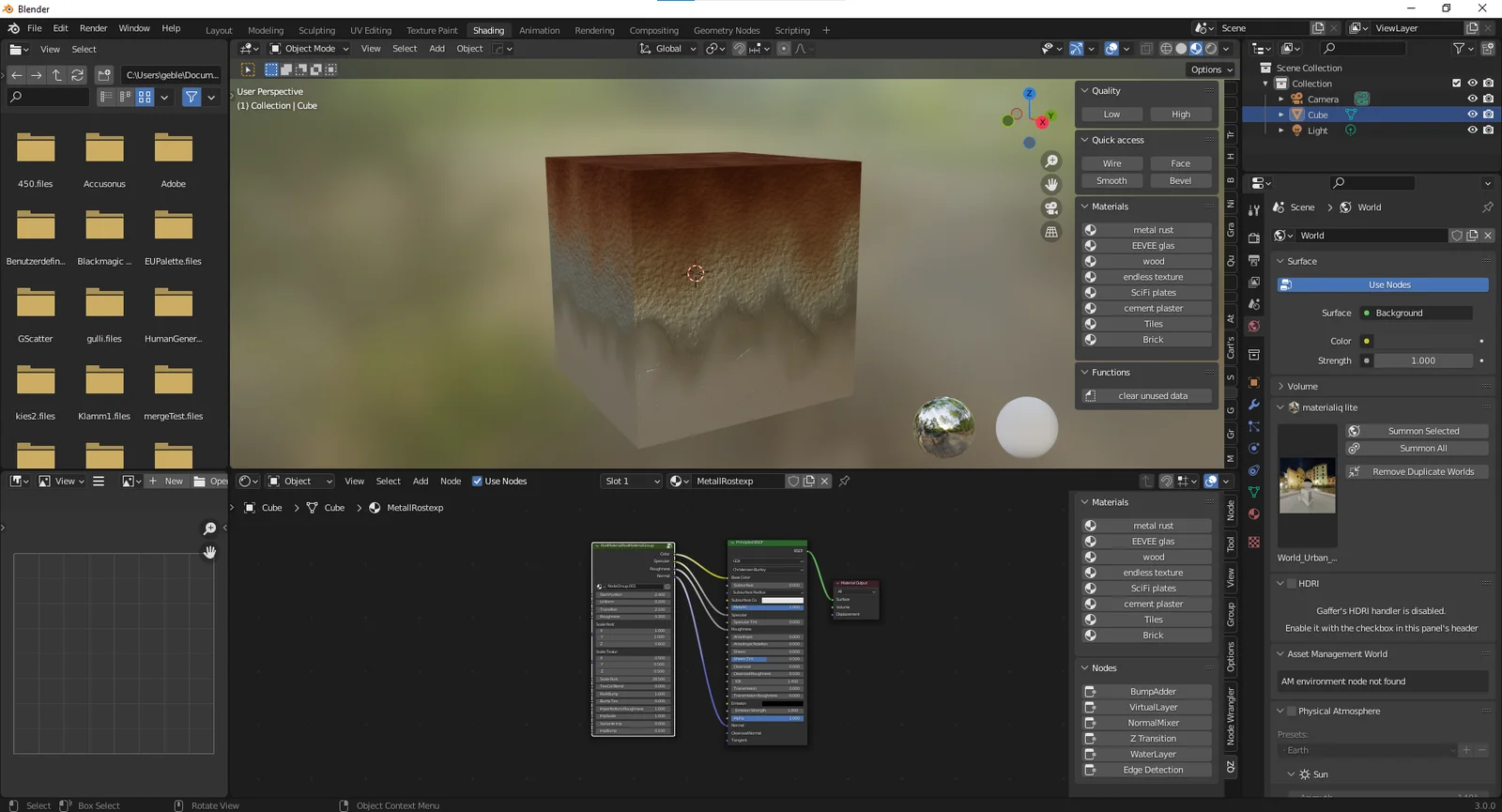Select wireframe viewport shading icon
Screen dimensions: 1502x812
(x=1166, y=49)
